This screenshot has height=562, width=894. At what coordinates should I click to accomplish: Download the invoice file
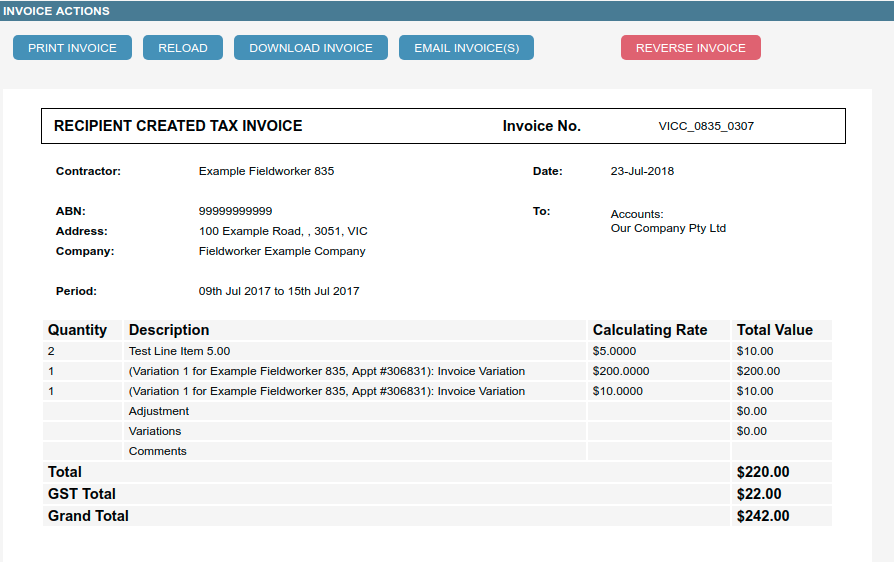click(x=310, y=48)
